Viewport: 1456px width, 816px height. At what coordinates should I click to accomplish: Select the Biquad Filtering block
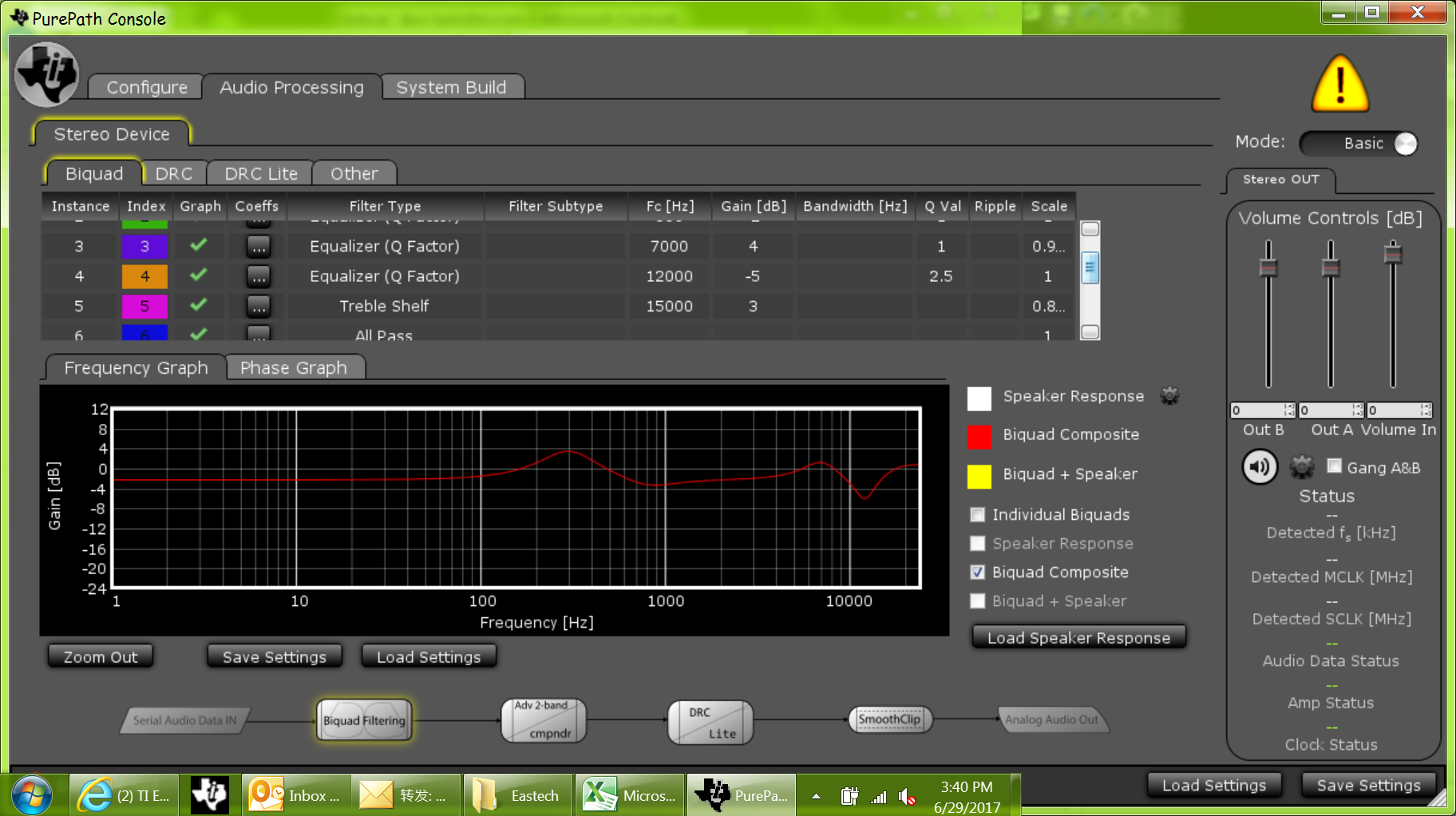[x=364, y=720]
